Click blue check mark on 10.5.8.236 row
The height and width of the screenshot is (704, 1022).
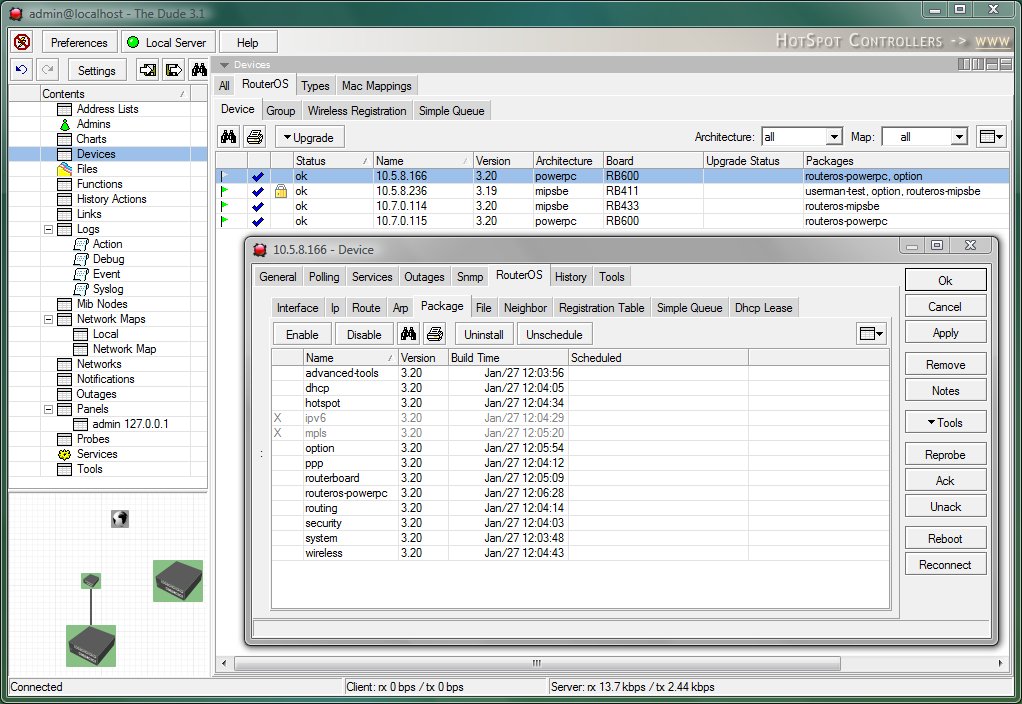258,191
